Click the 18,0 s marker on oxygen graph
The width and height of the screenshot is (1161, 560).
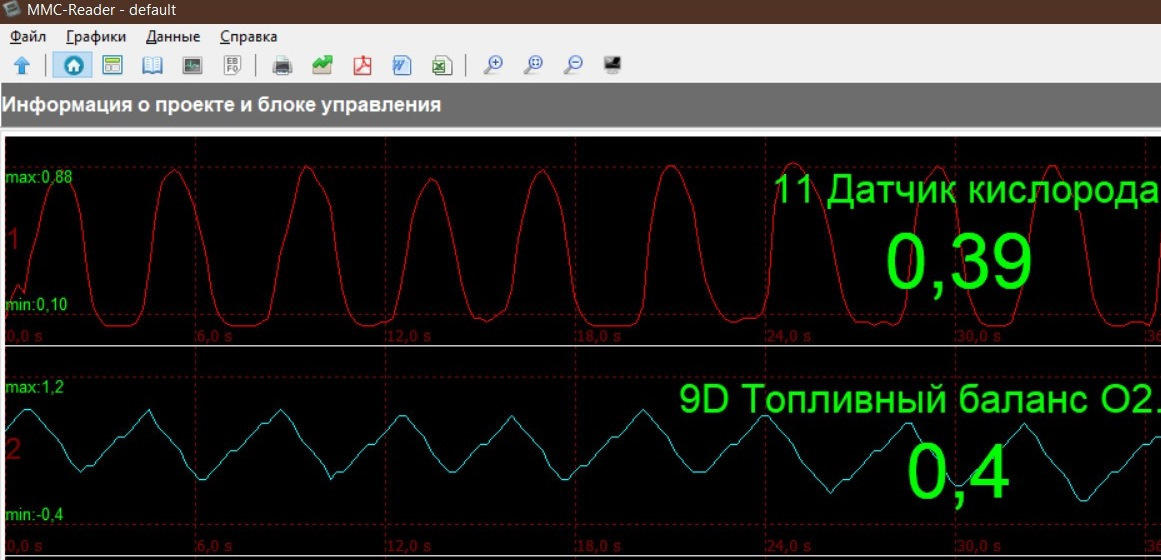(x=600, y=336)
